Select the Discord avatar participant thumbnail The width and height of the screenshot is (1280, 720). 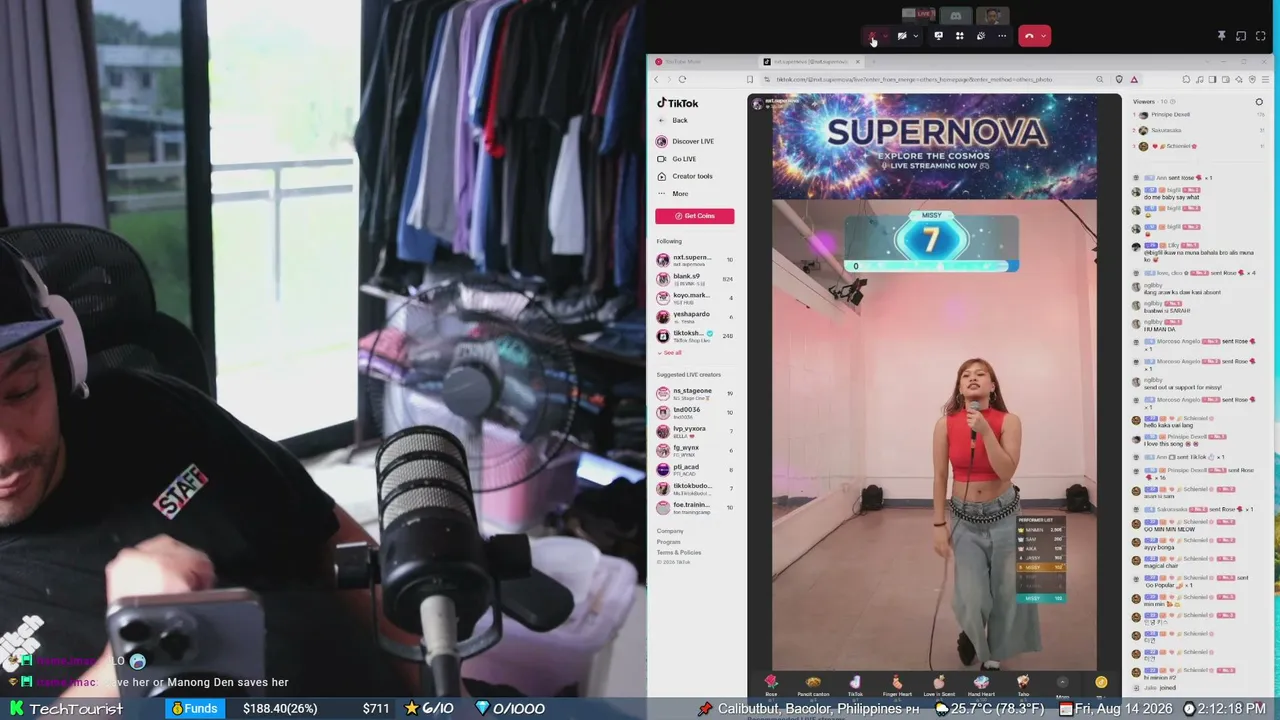[955, 15]
